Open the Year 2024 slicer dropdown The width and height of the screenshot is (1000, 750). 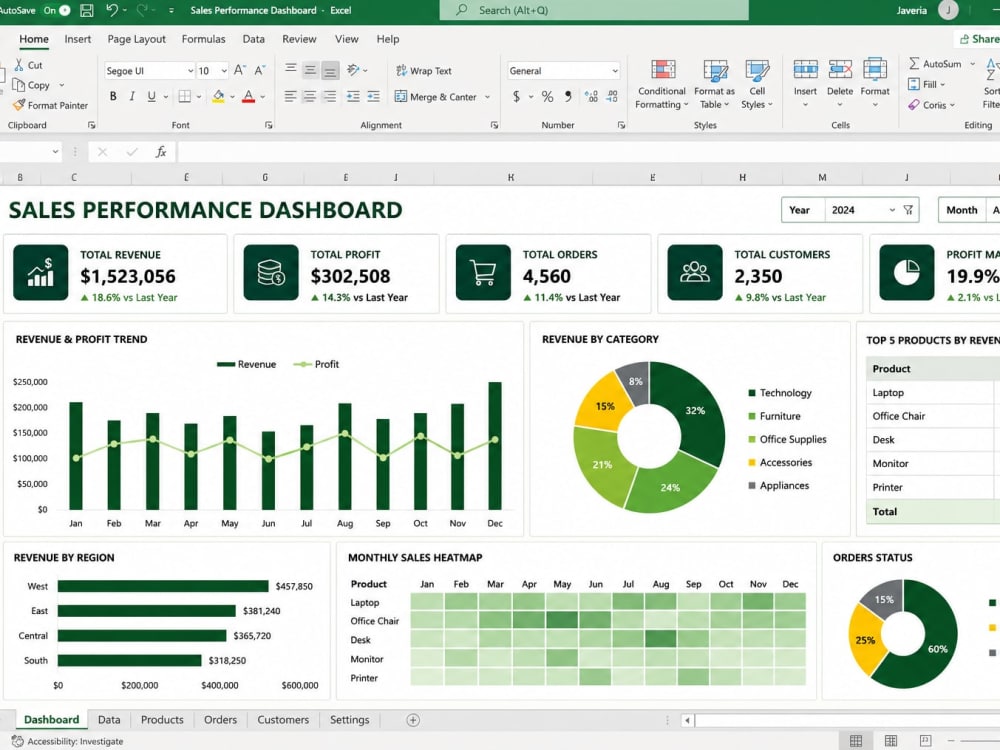click(x=892, y=210)
